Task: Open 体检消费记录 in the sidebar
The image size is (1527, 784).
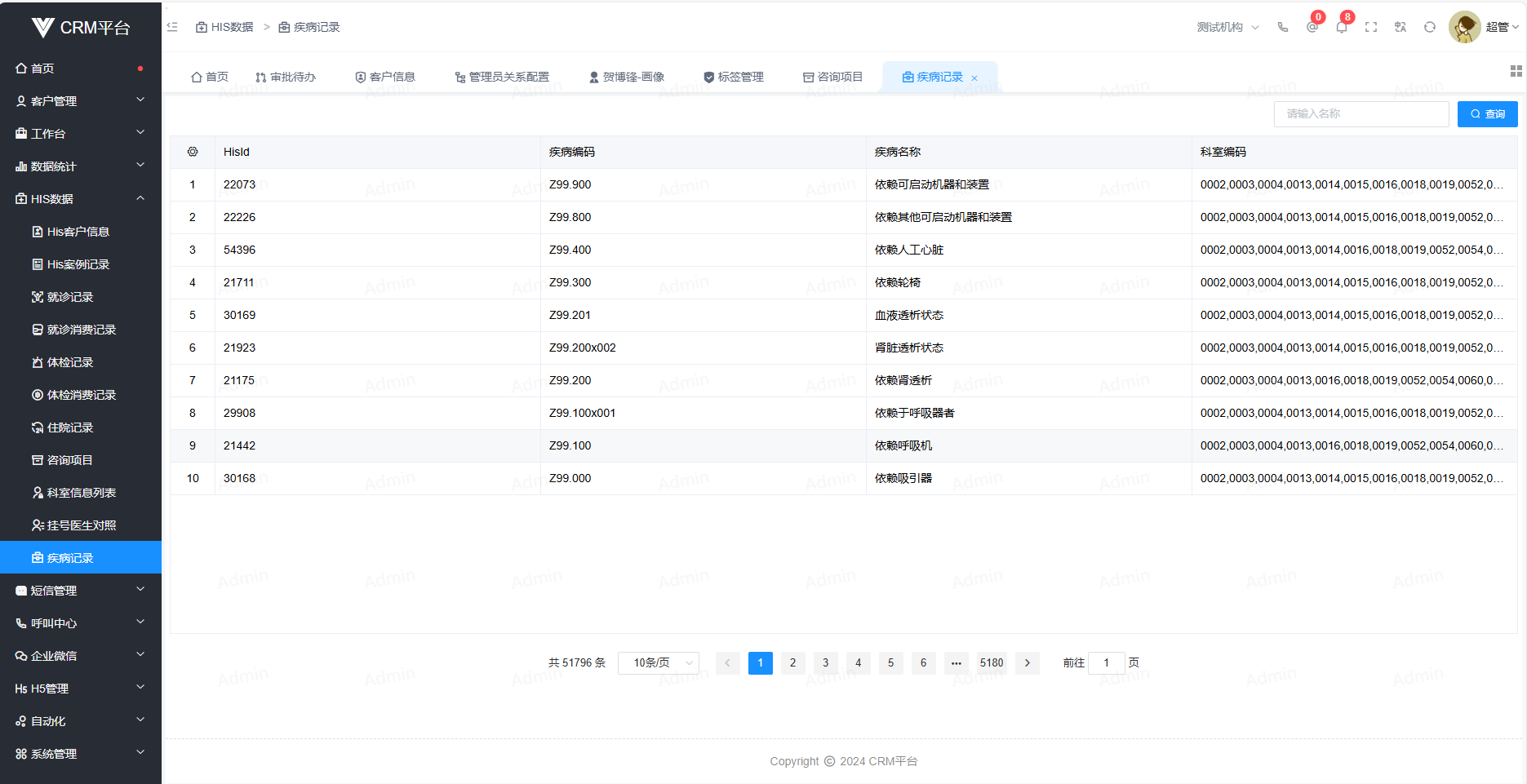Action: tap(81, 394)
